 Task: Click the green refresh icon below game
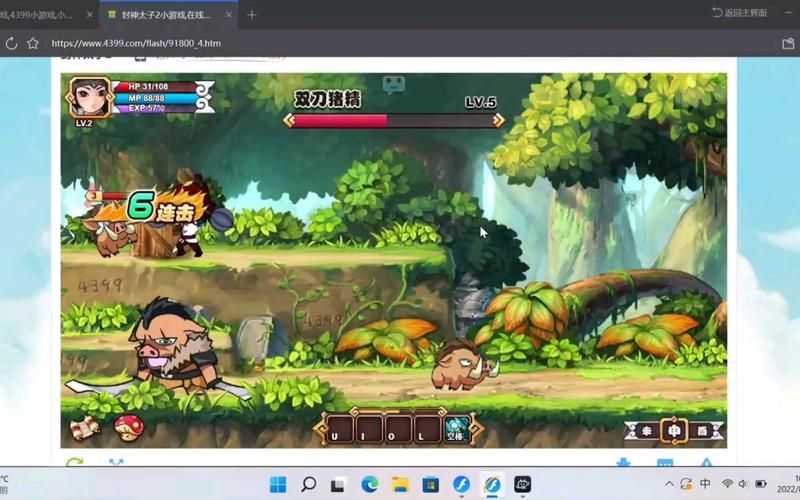click(74, 463)
